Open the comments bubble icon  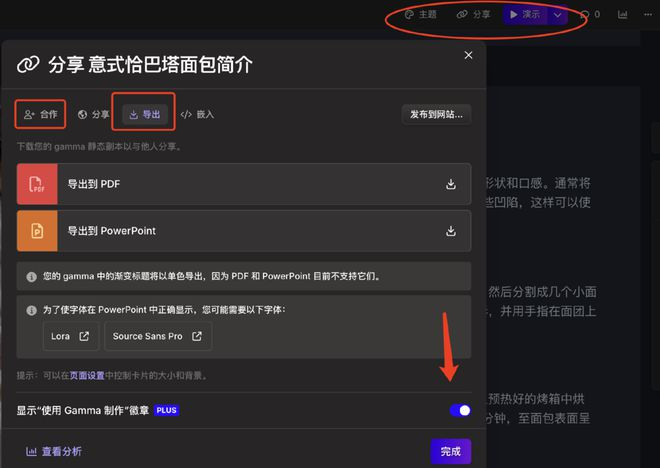tap(585, 15)
